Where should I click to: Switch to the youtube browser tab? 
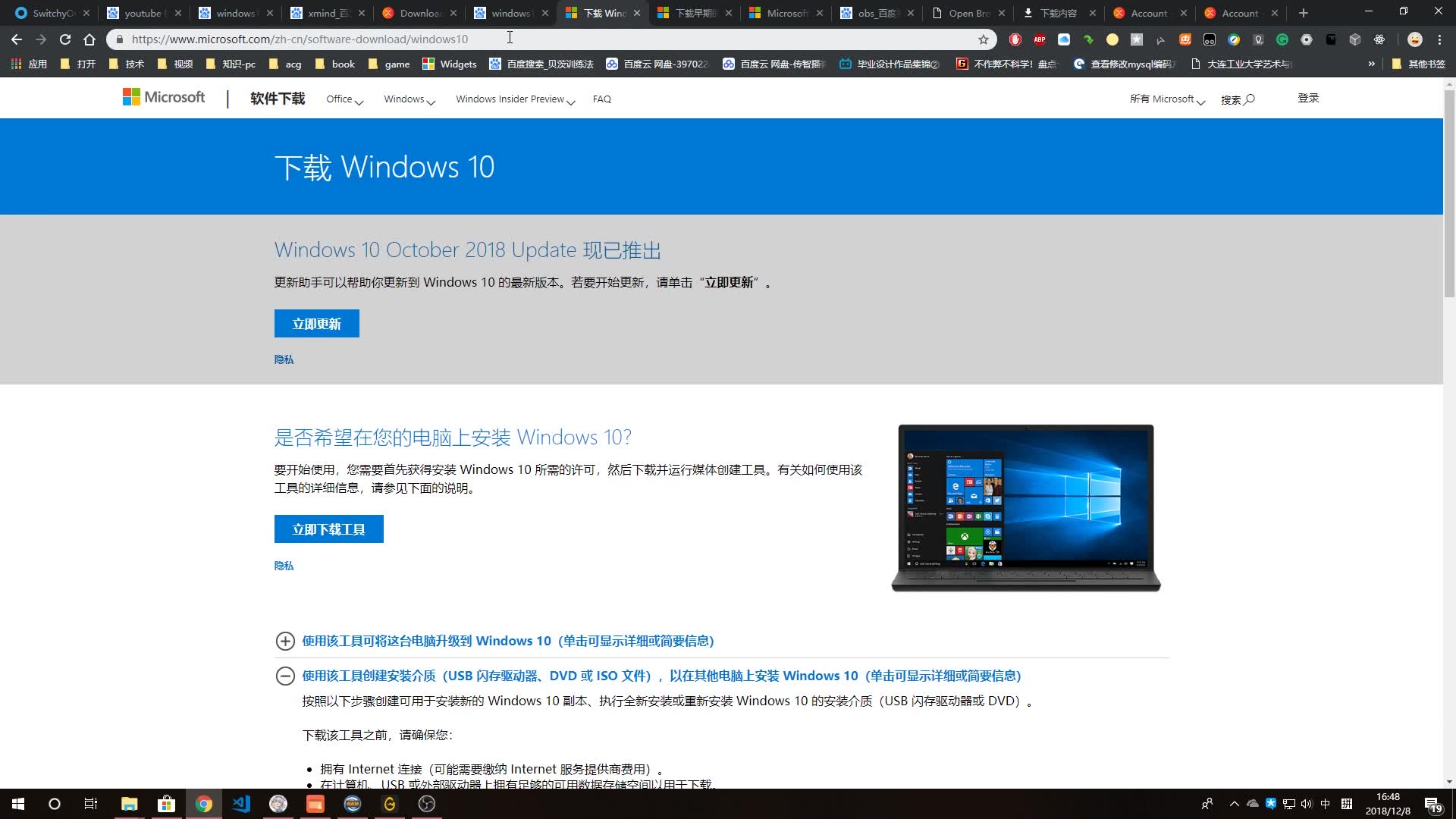(144, 13)
